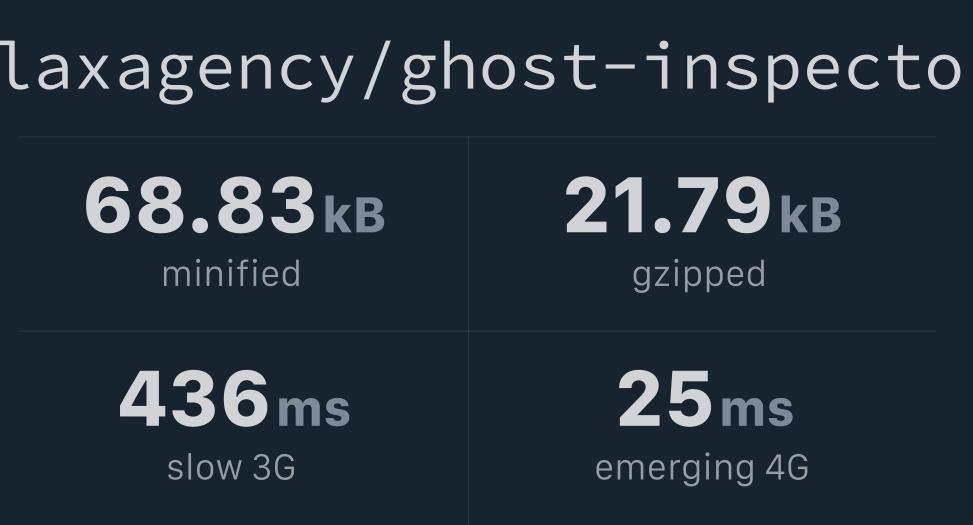Click vertical divider between minified and gzipped
This screenshot has width=973, height=525.
click(468, 232)
